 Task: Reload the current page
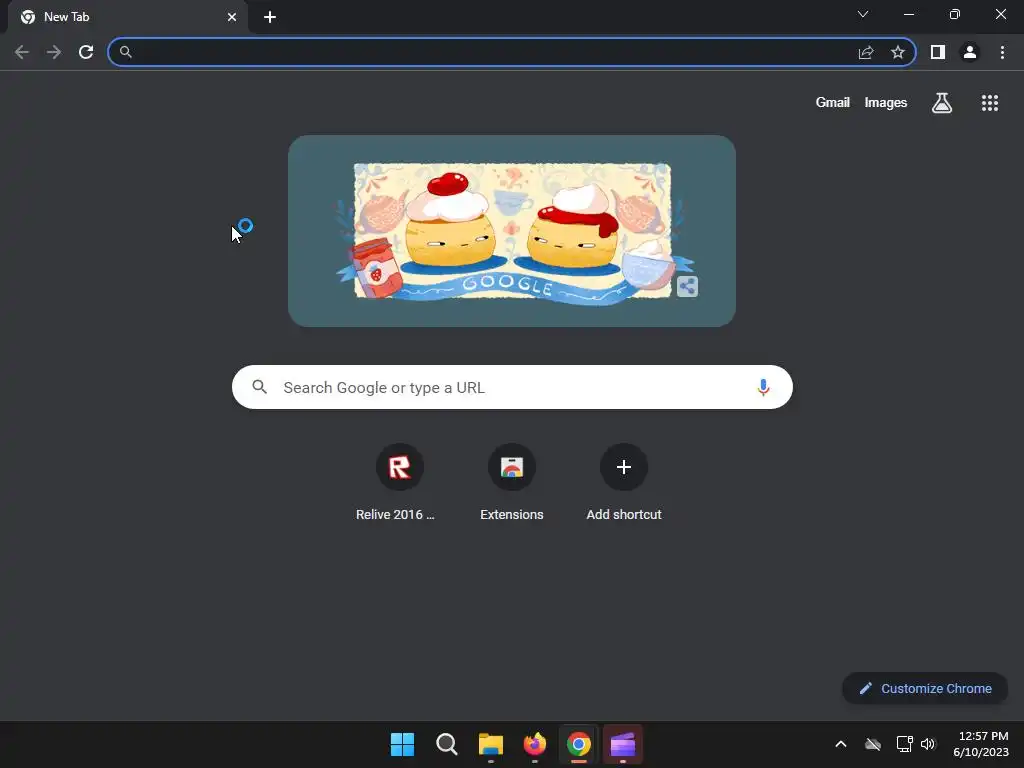pos(86,52)
